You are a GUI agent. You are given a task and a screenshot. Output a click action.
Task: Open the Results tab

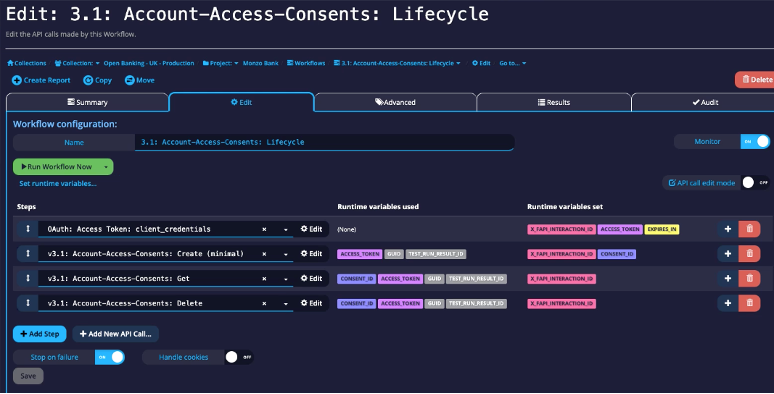(x=553, y=102)
